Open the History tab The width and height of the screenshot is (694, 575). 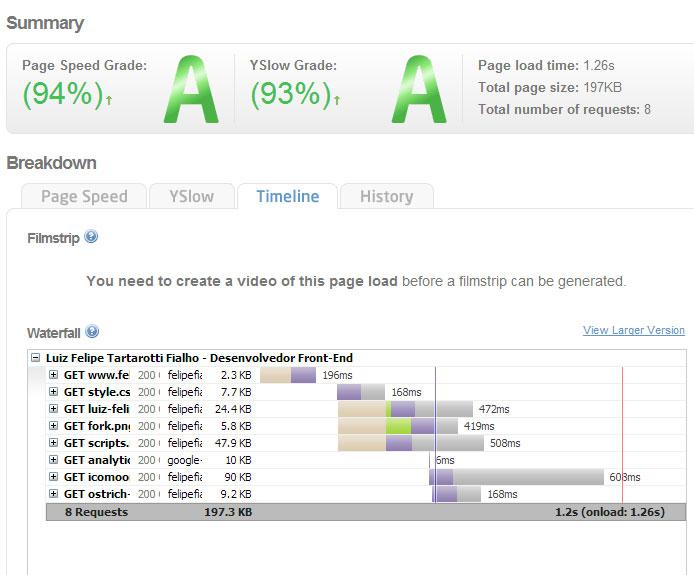(386, 196)
